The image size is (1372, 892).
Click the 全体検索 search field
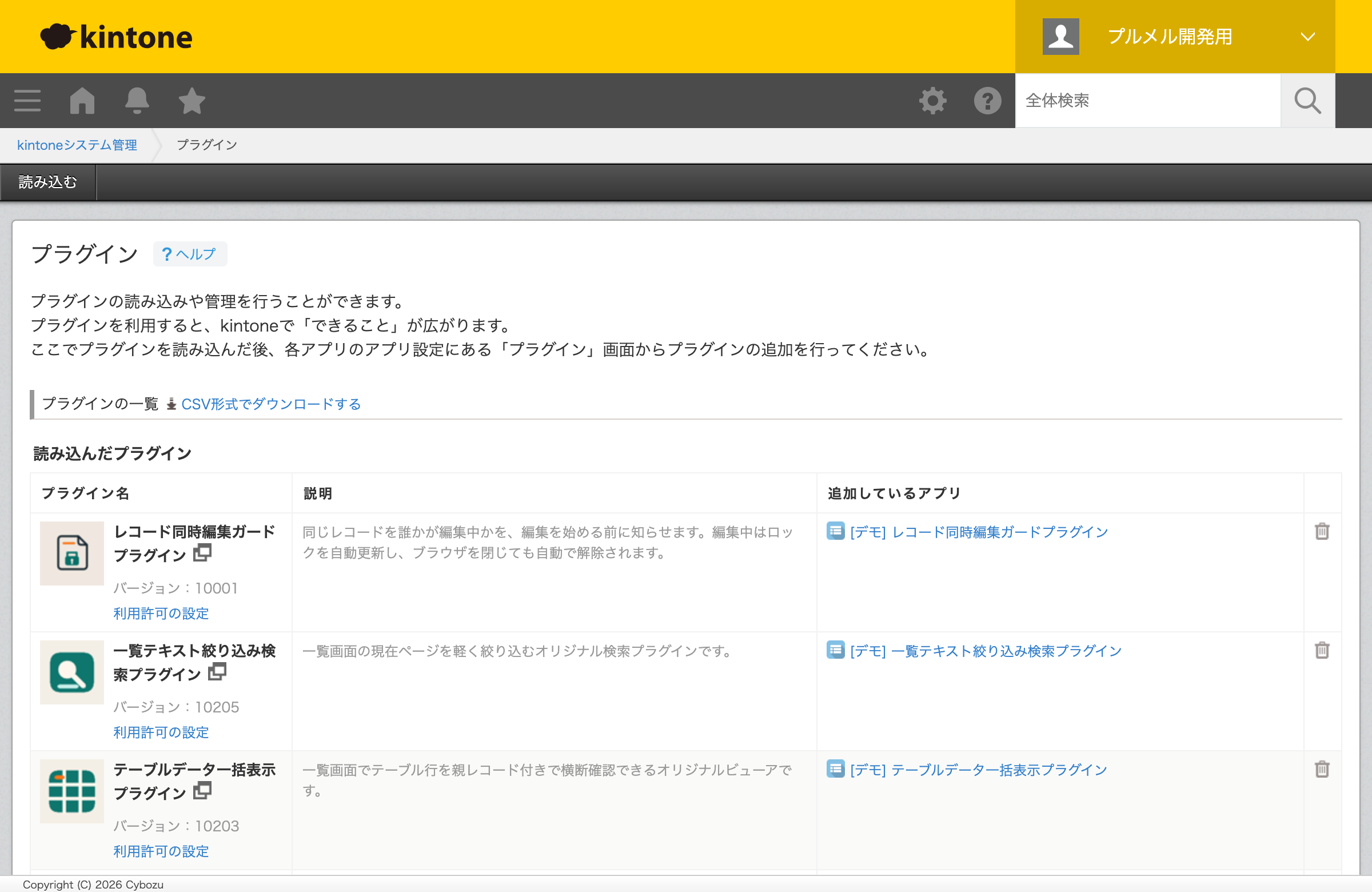(1147, 100)
